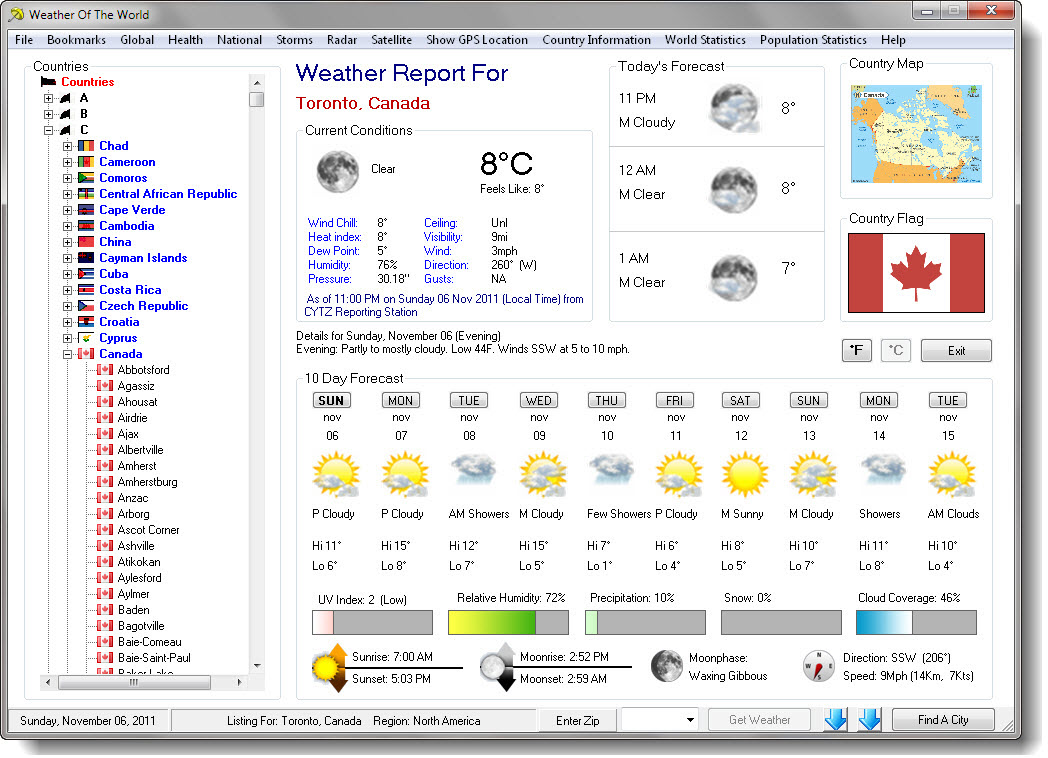Click the sunrise/sunset sun icon
This screenshot has width=1048, height=758.
[330, 666]
